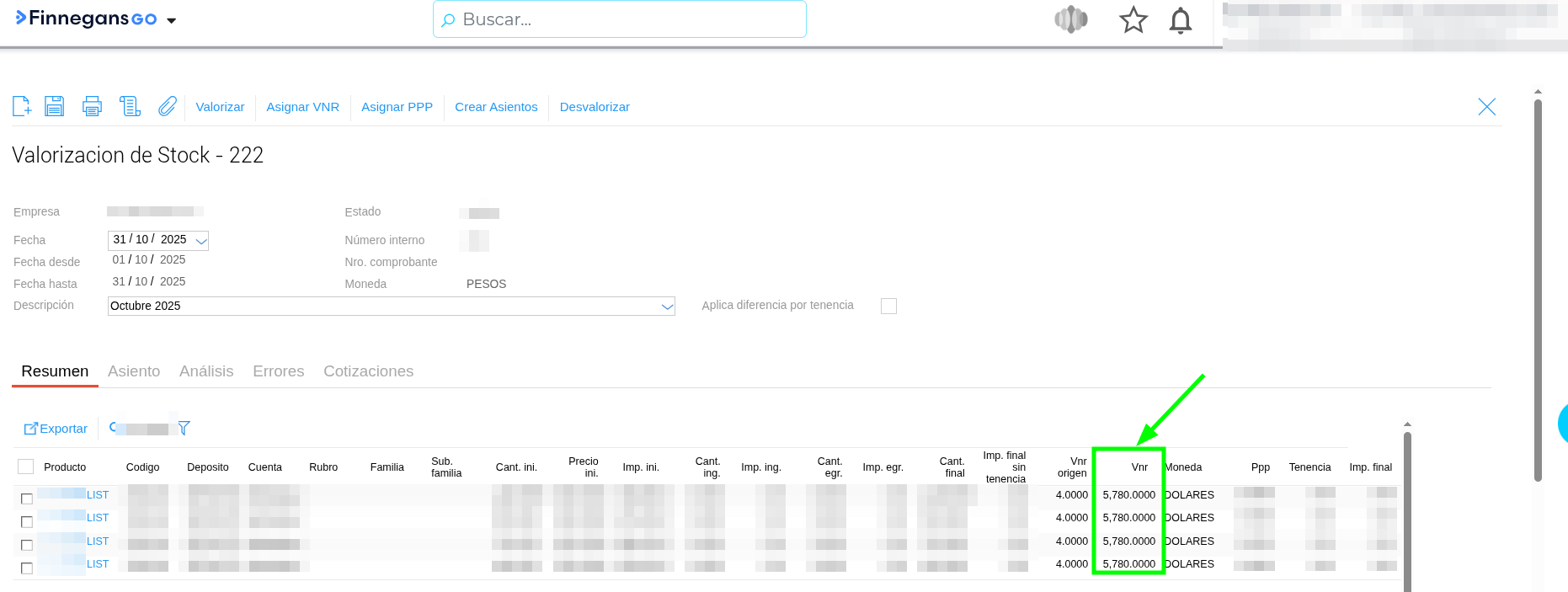Expand the Descripción dropdown arrow
This screenshot has height=592, width=1568.
pyautogui.click(x=667, y=307)
